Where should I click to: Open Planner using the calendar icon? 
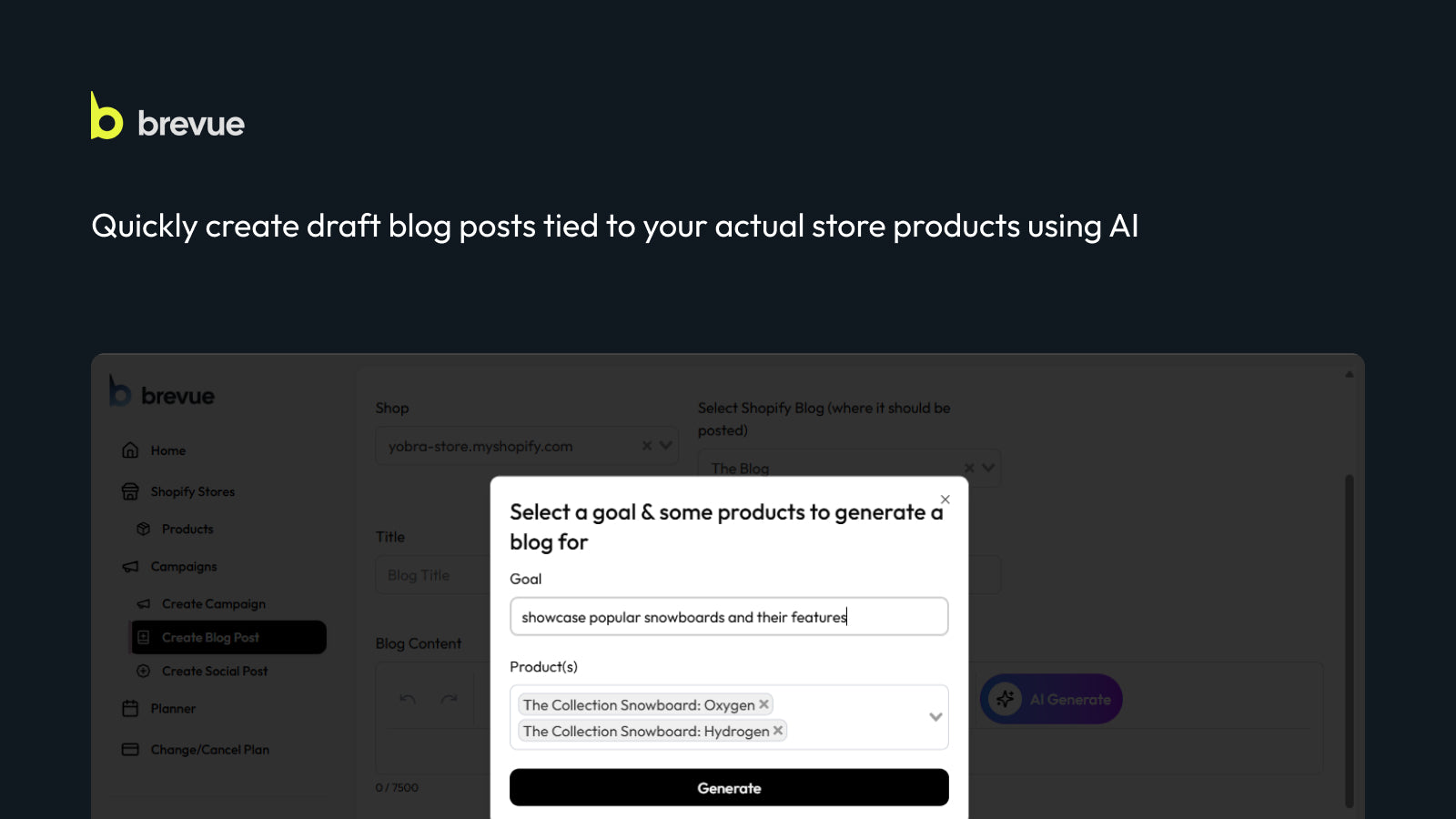130,709
